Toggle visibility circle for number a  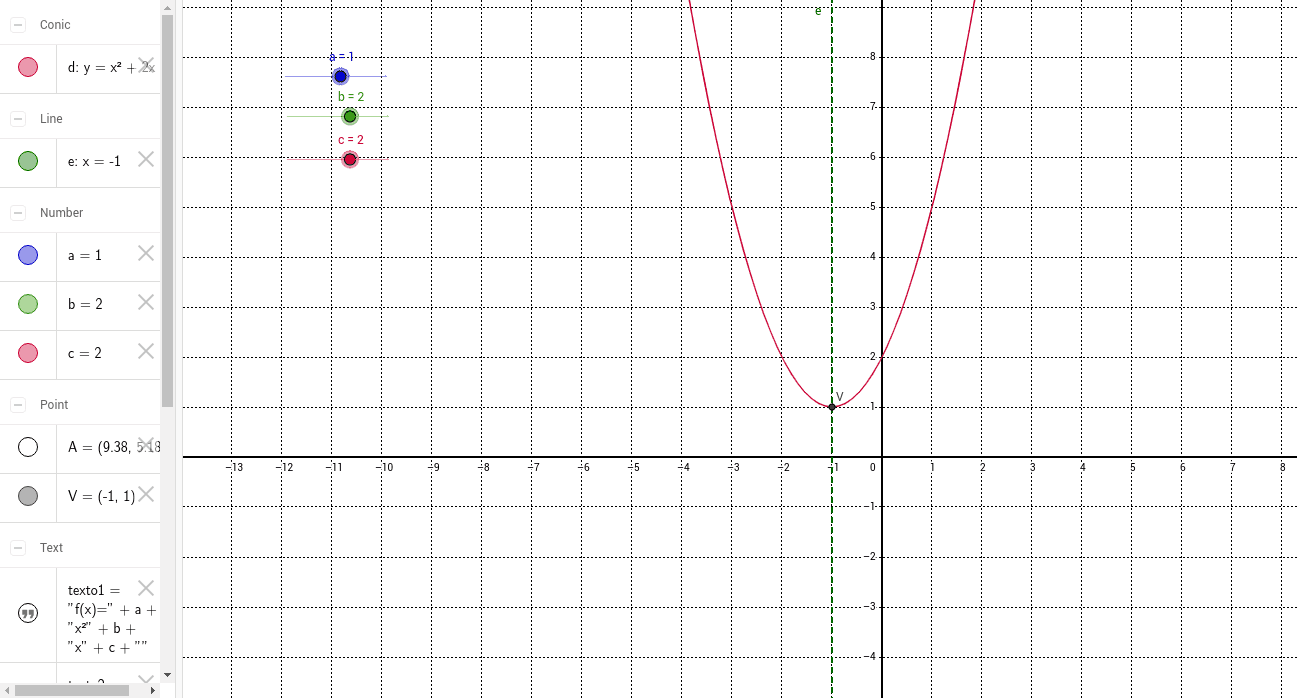(28, 256)
